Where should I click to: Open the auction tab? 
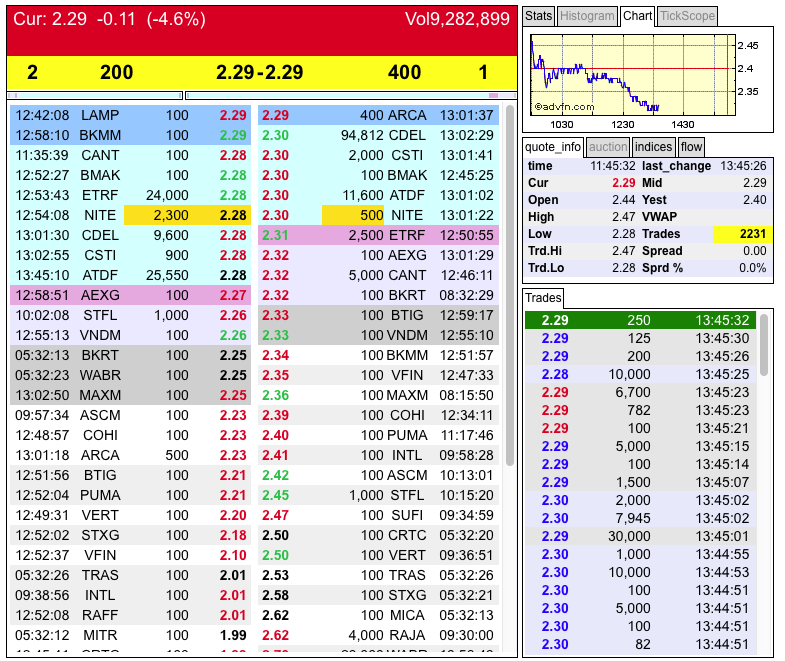pyautogui.click(x=608, y=147)
